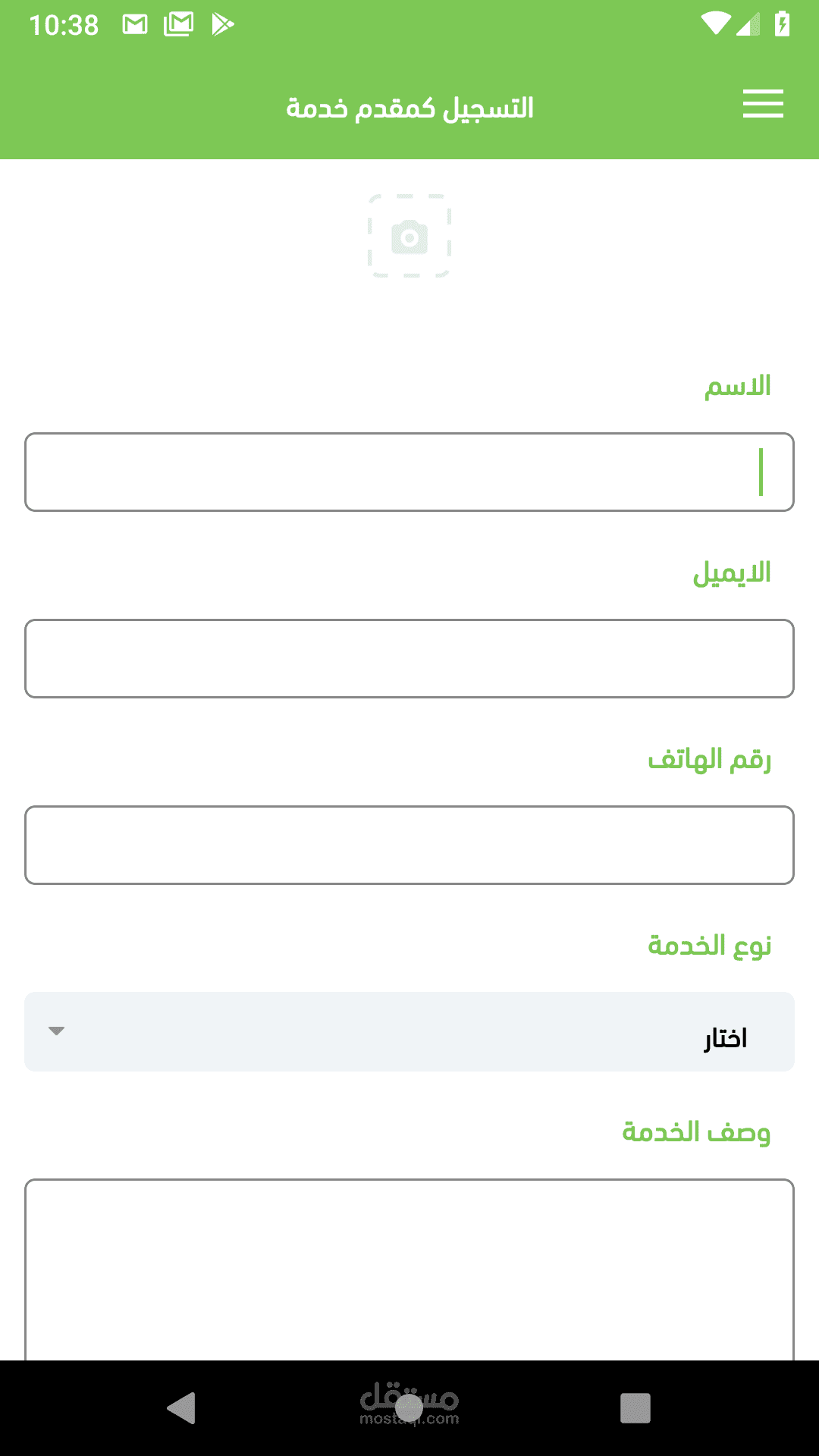819x1456 pixels.
Task: Tap the رقم الهاتف phone field
Action: (409, 845)
